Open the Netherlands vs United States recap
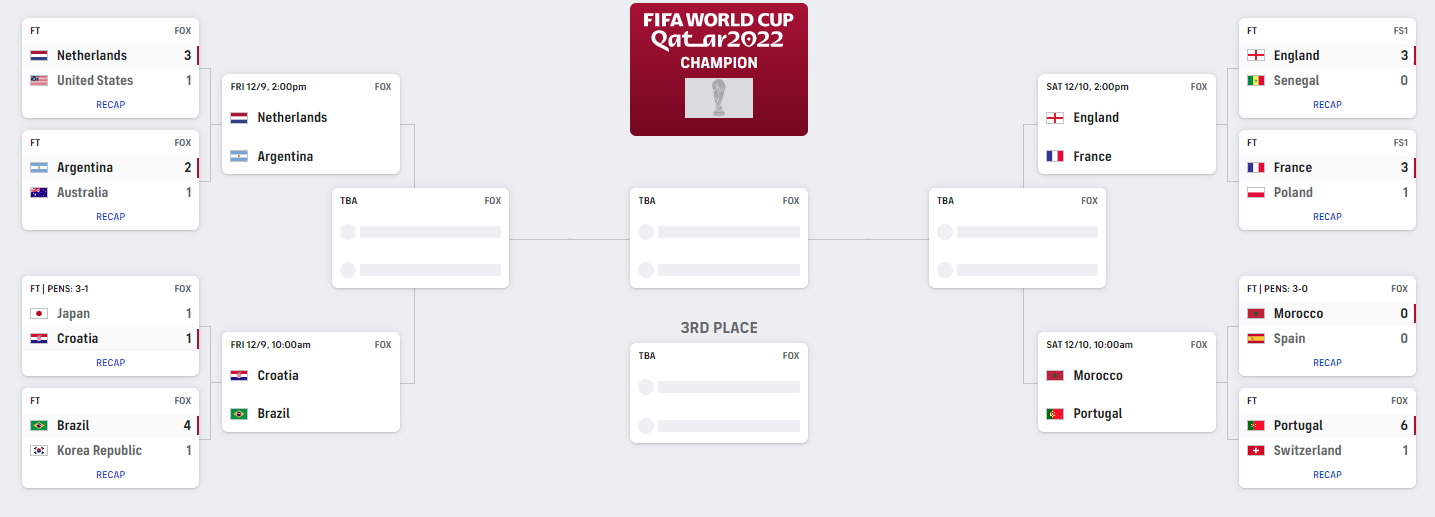1435x517 pixels. [111, 105]
